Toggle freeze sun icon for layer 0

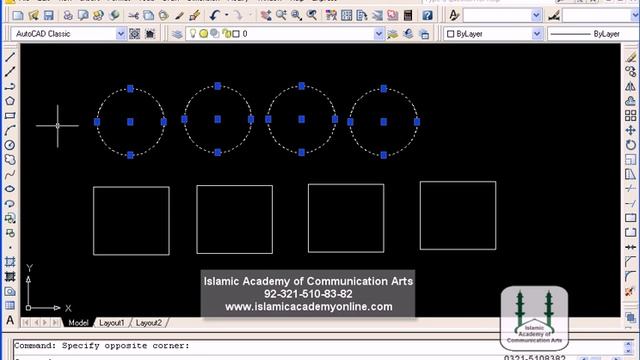click(x=203, y=34)
